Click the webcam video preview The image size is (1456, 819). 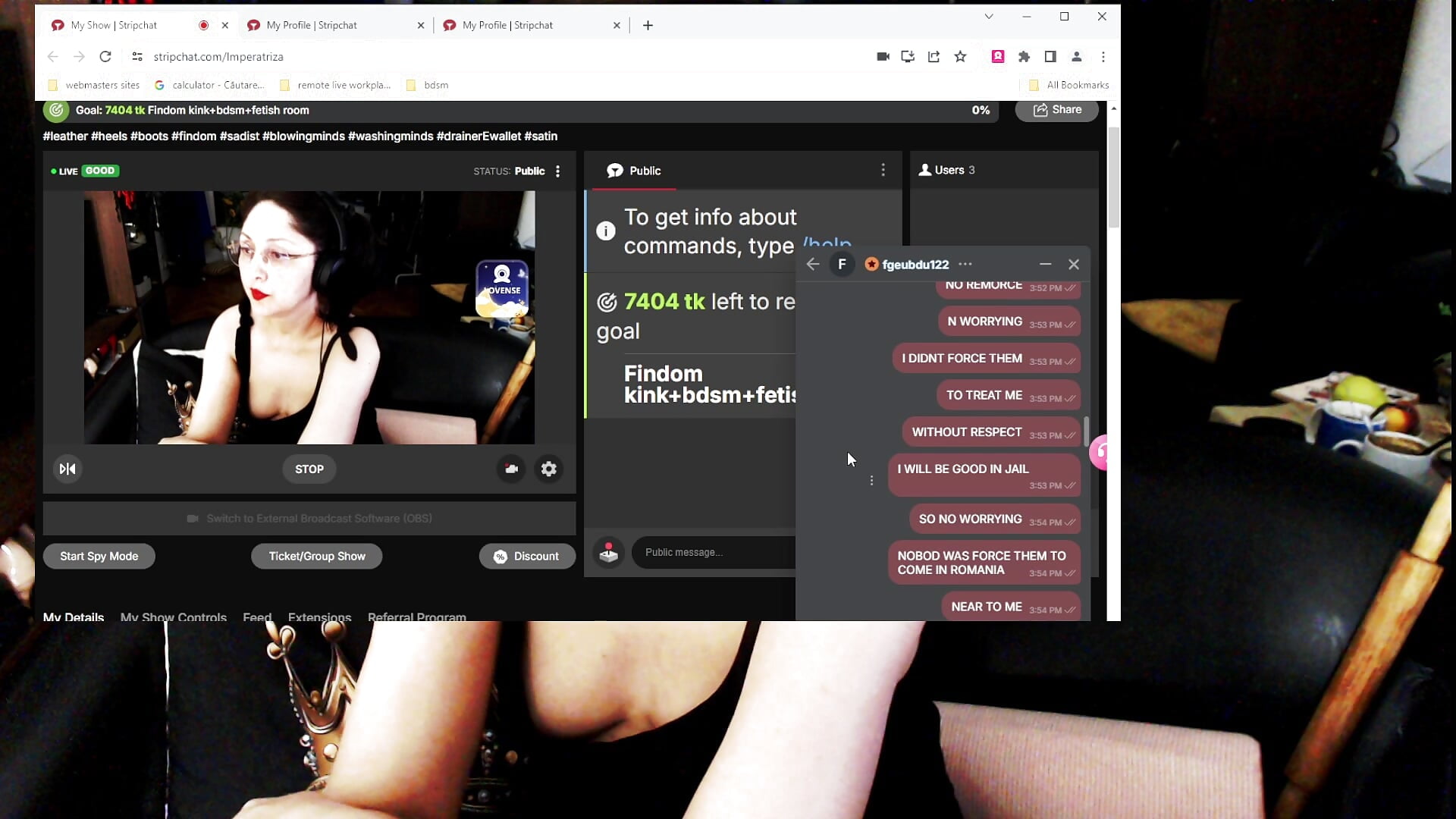tap(309, 318)
